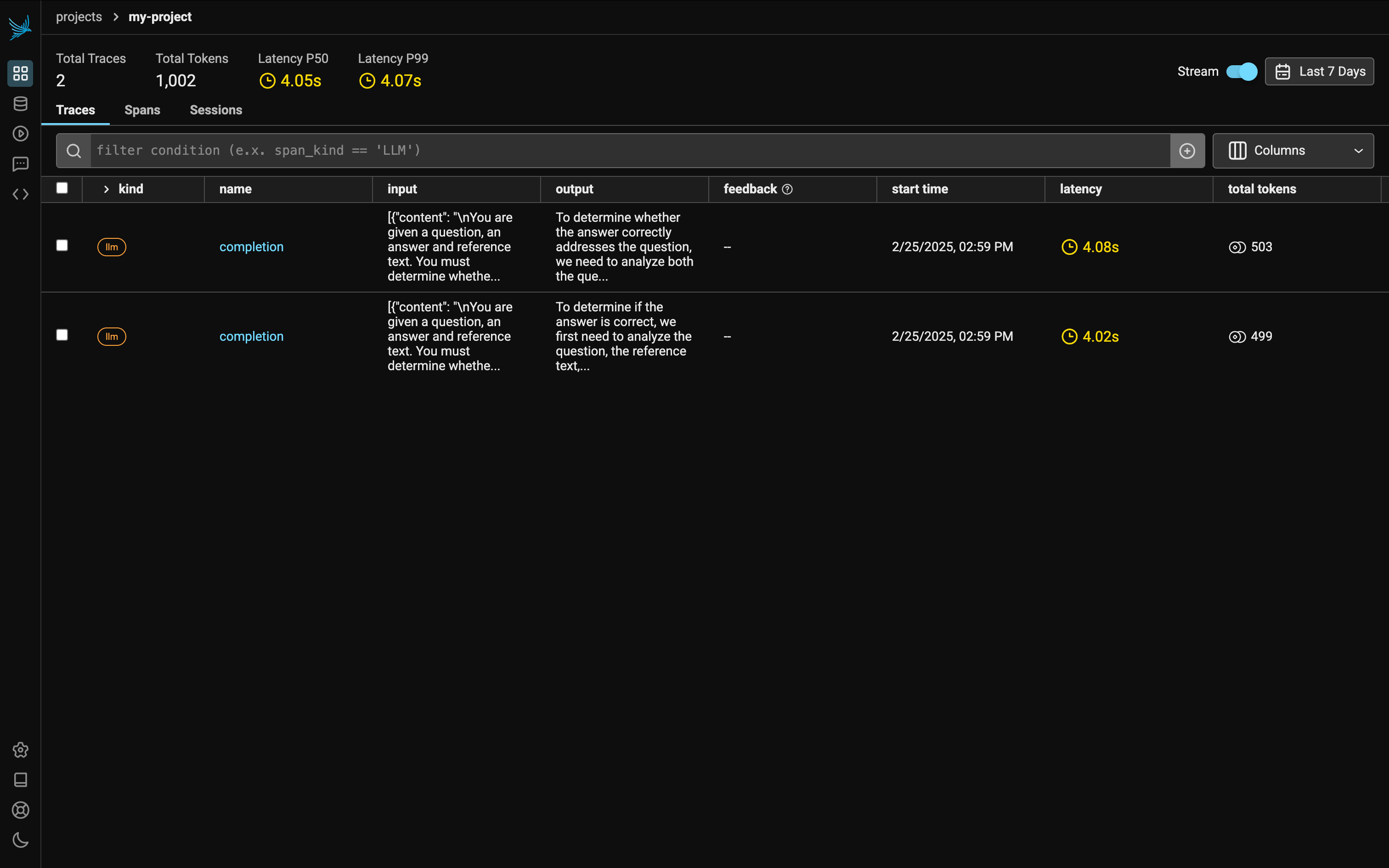The width and height of the screenshot is (1389, 868).
Task: Select the first completion trace checkbox
Action: click(x=62, y=246)
